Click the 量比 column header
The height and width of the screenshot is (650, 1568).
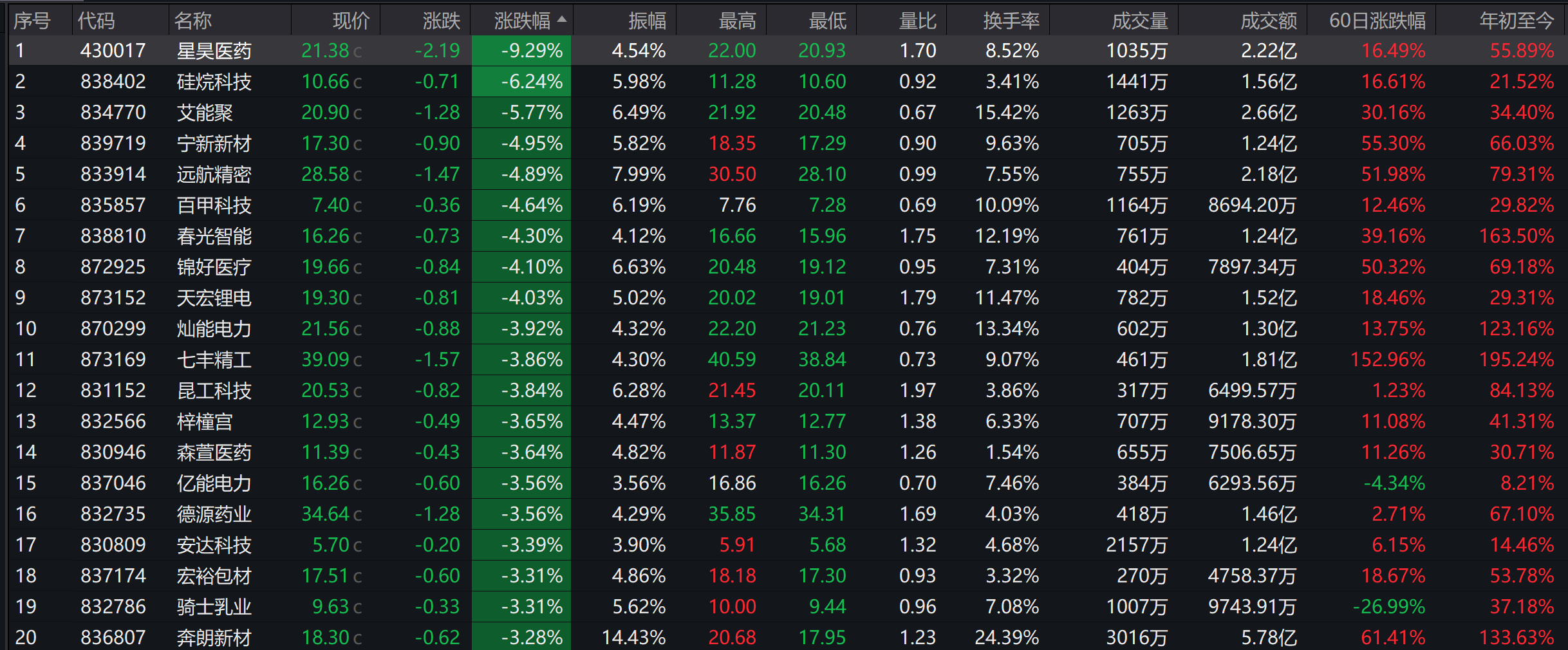point(917,21)
